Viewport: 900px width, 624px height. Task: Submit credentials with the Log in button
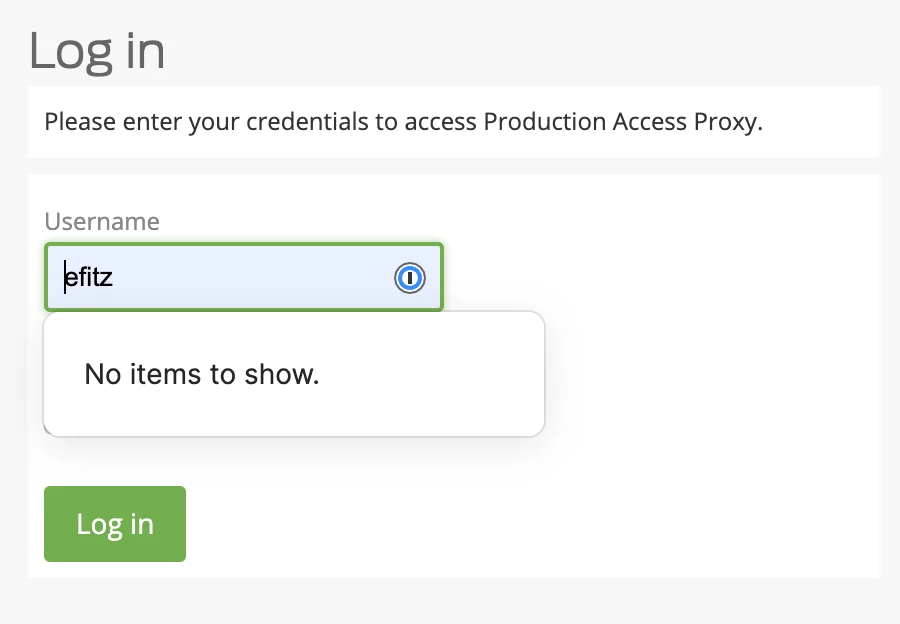115,524
